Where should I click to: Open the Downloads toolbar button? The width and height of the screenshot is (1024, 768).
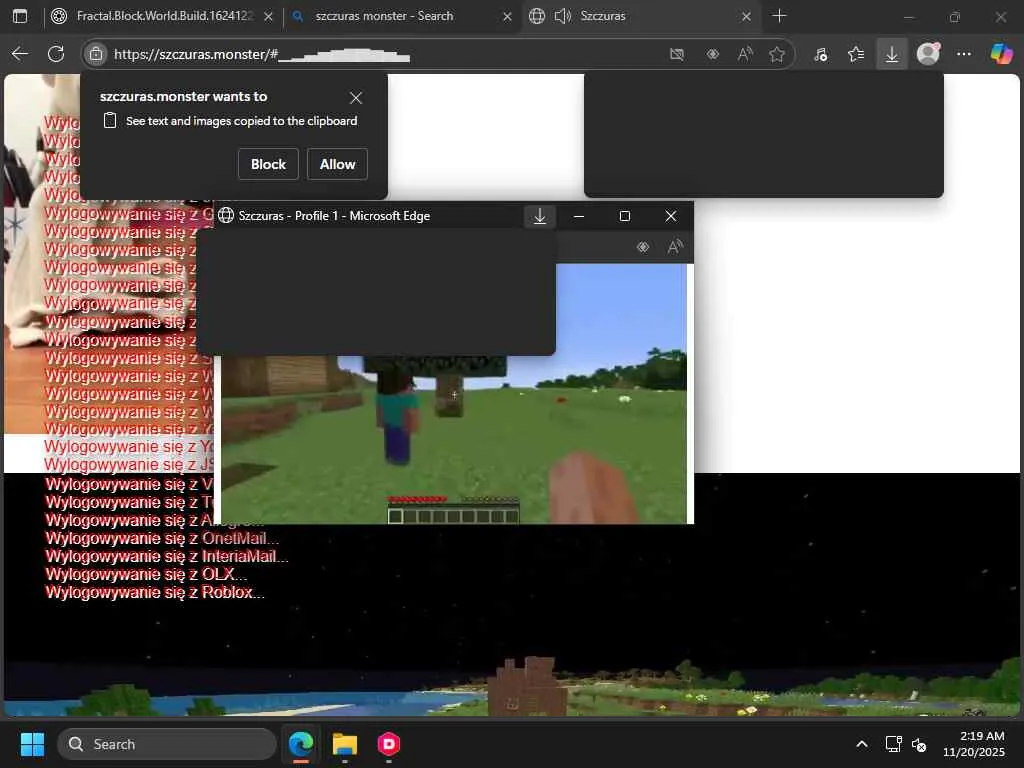pos(891,54)
